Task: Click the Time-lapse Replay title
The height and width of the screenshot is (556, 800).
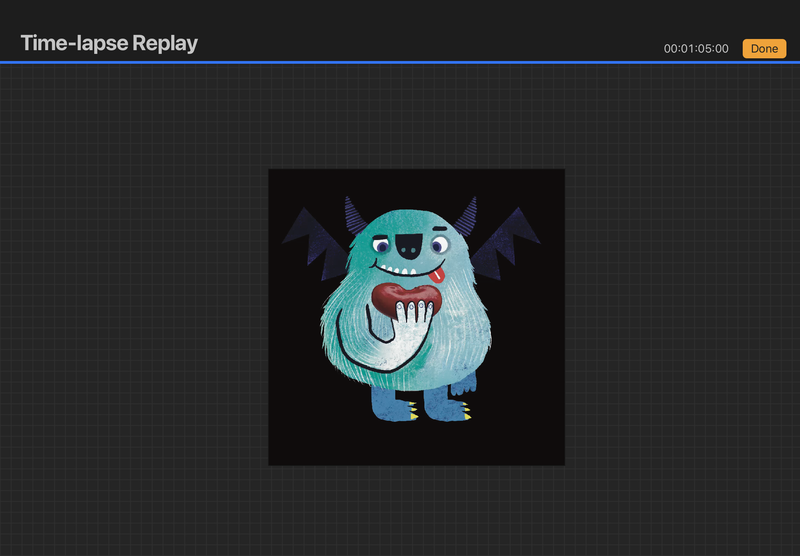Action: (109, 43)
